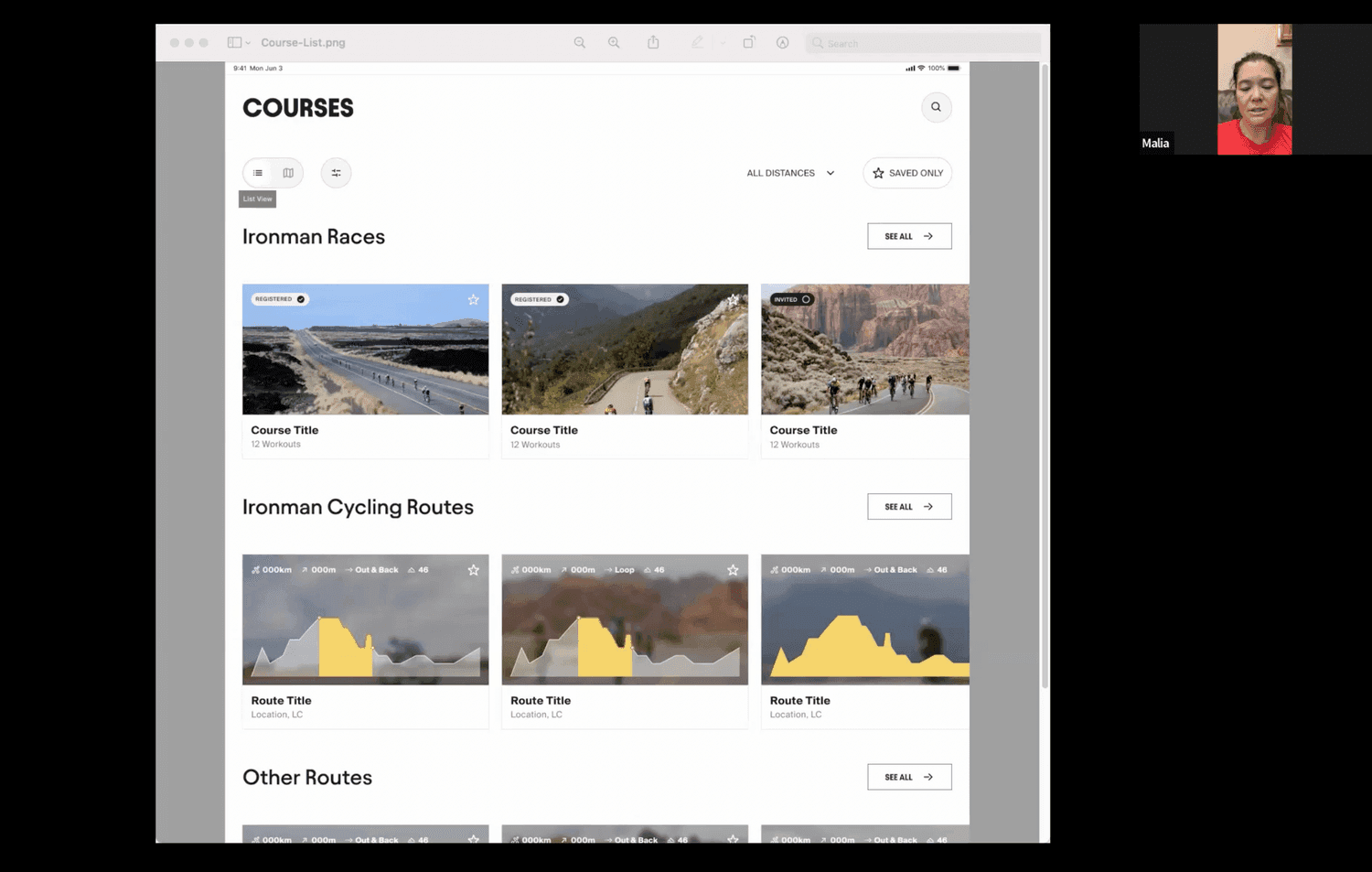Switch to List View layout
The height and width of the screenshot is (872, 1372).
coord(258,173)
